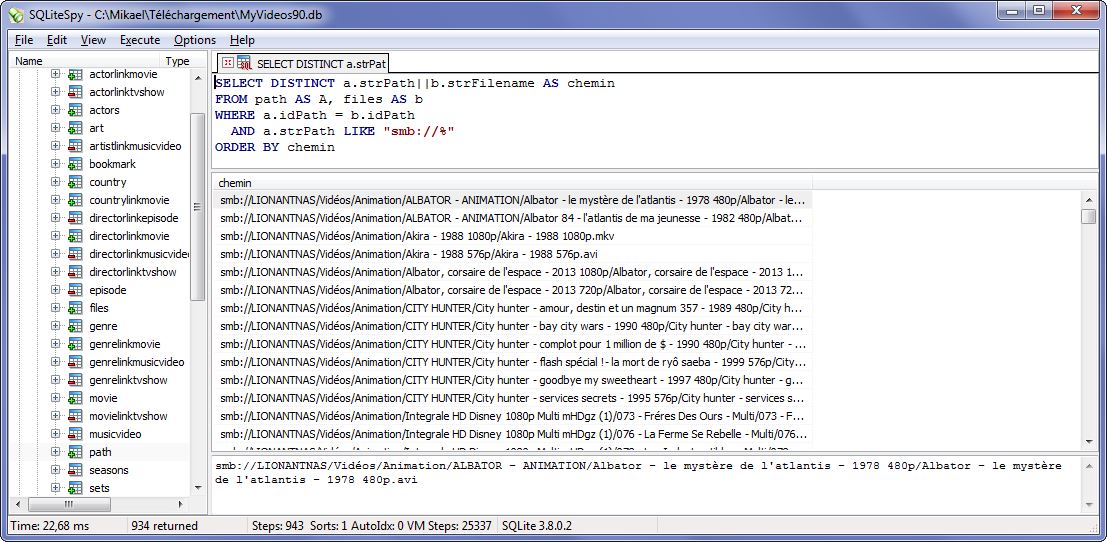Expand the country table node
The height and width of the screenshot is (542, 1107).
pyautogui.click(x=56, y=182)
